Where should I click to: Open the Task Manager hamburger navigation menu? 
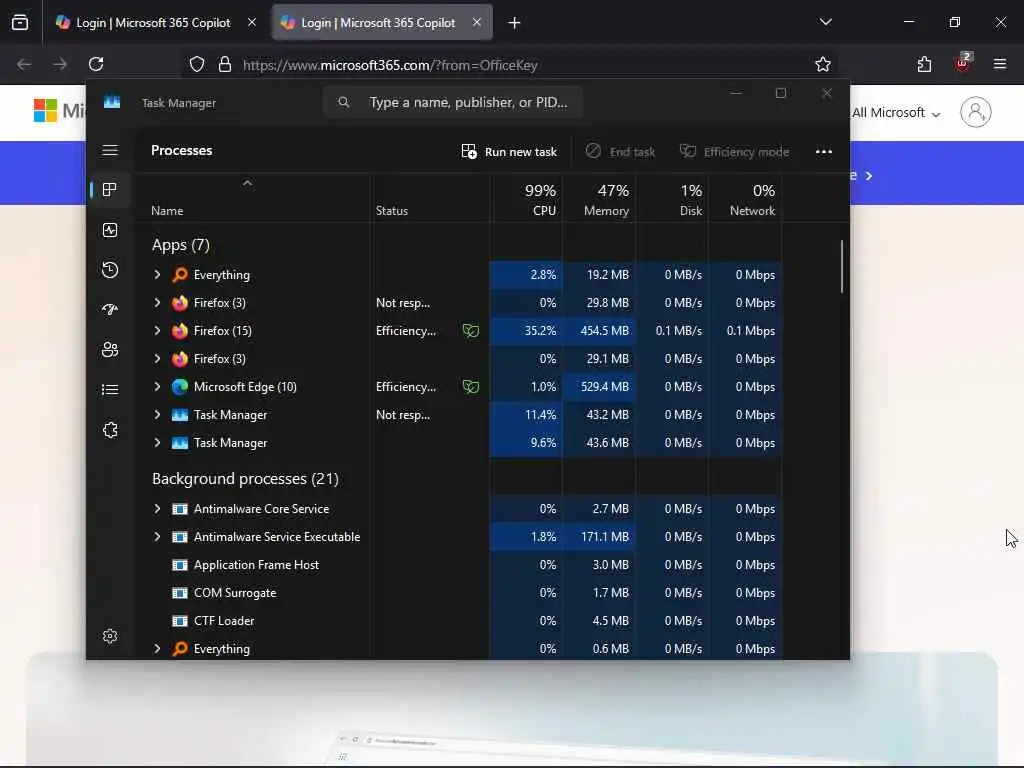110,150
